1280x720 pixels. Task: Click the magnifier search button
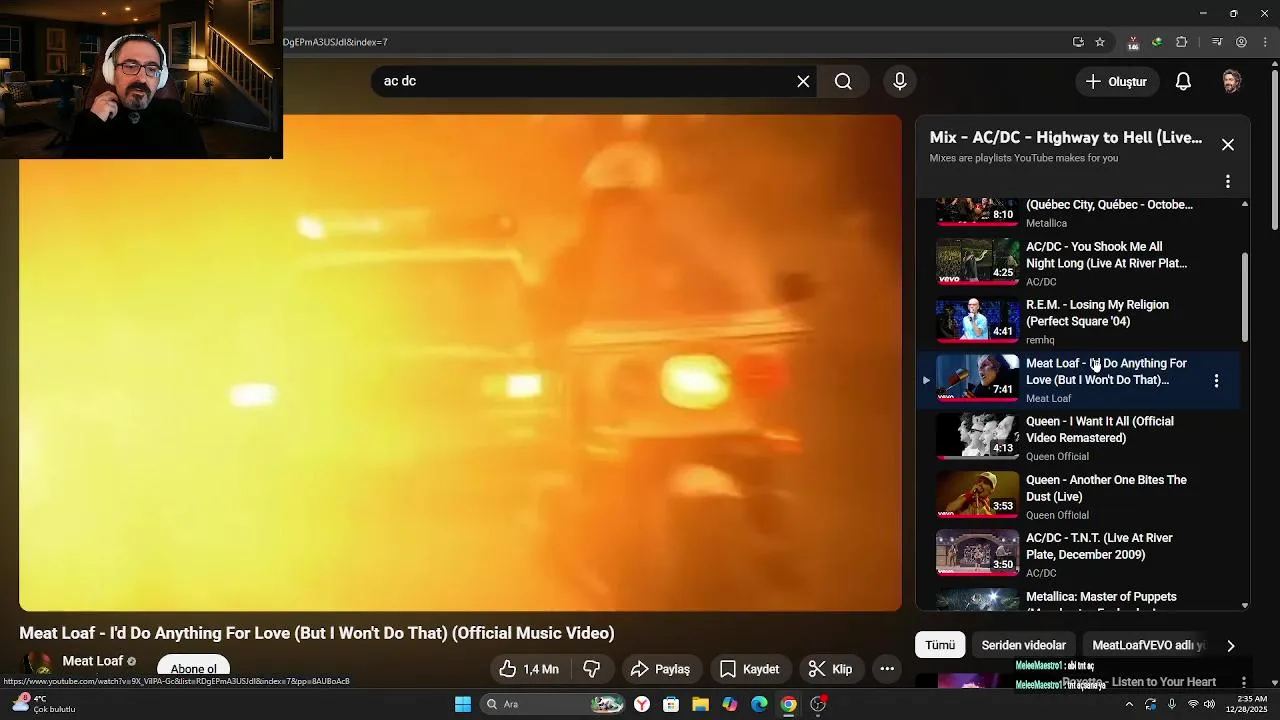coord(843,81)
